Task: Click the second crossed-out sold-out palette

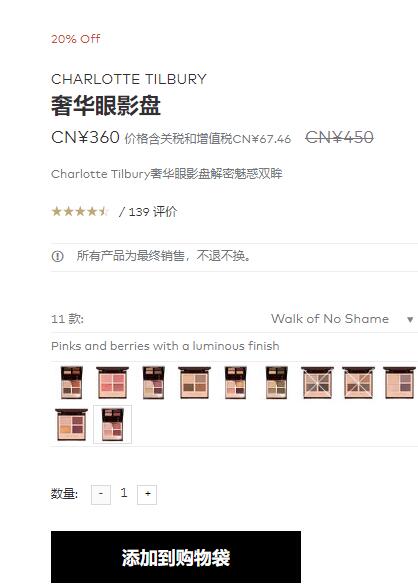Action: pos(358,383)
